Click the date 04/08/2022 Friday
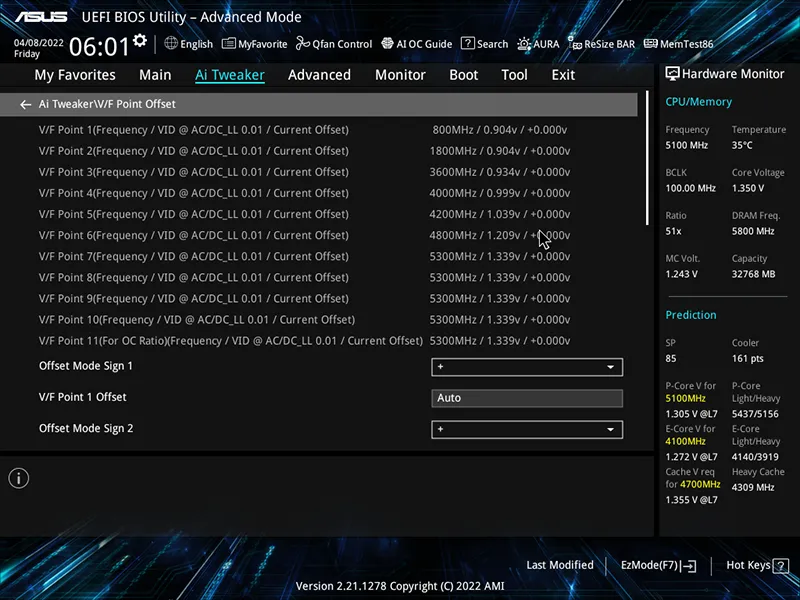The height and width of the screenshot is (600, 800). pos(39,48)
